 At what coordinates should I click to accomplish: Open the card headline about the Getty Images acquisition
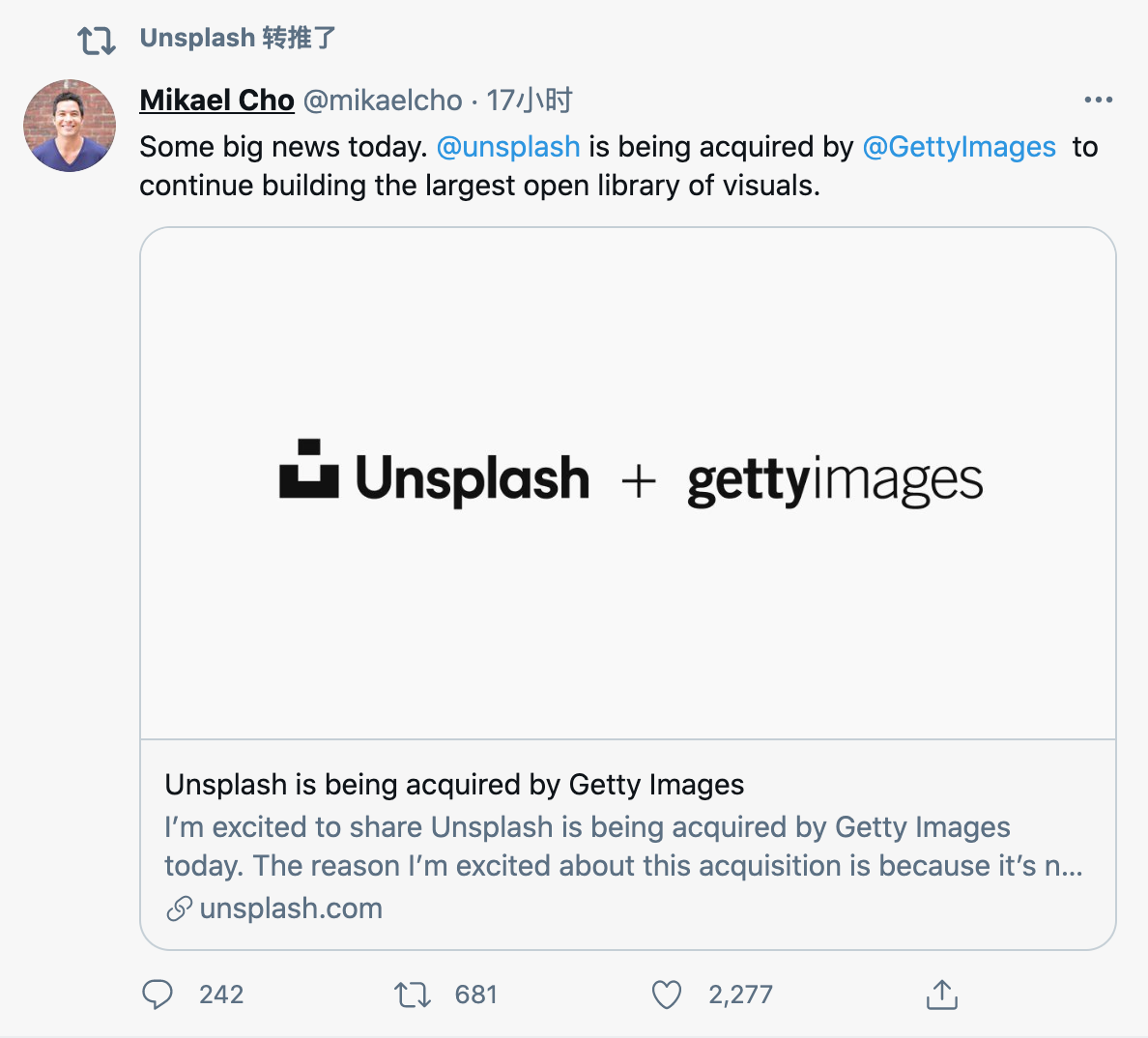454,785
